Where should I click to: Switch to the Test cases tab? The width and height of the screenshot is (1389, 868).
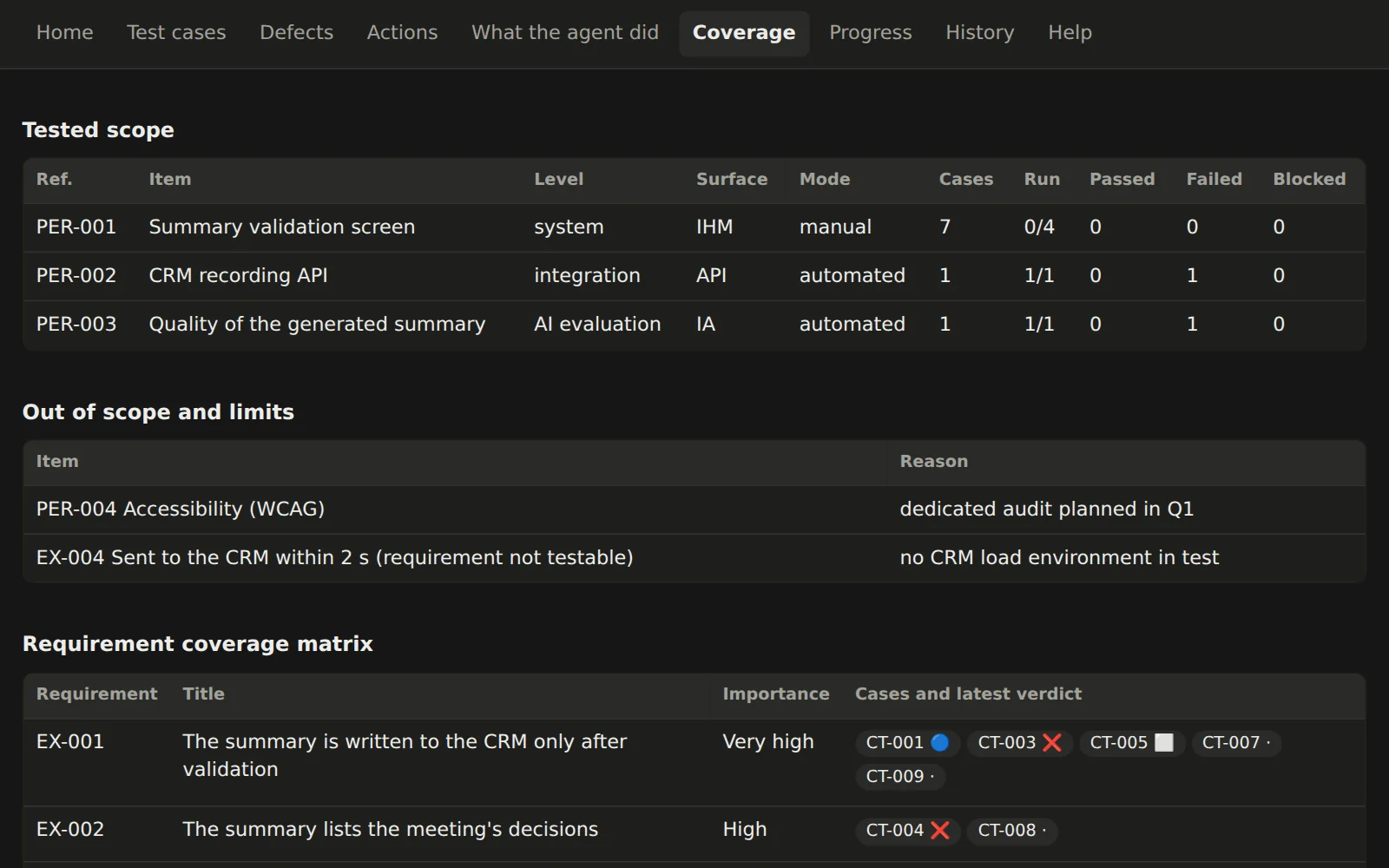176,33
